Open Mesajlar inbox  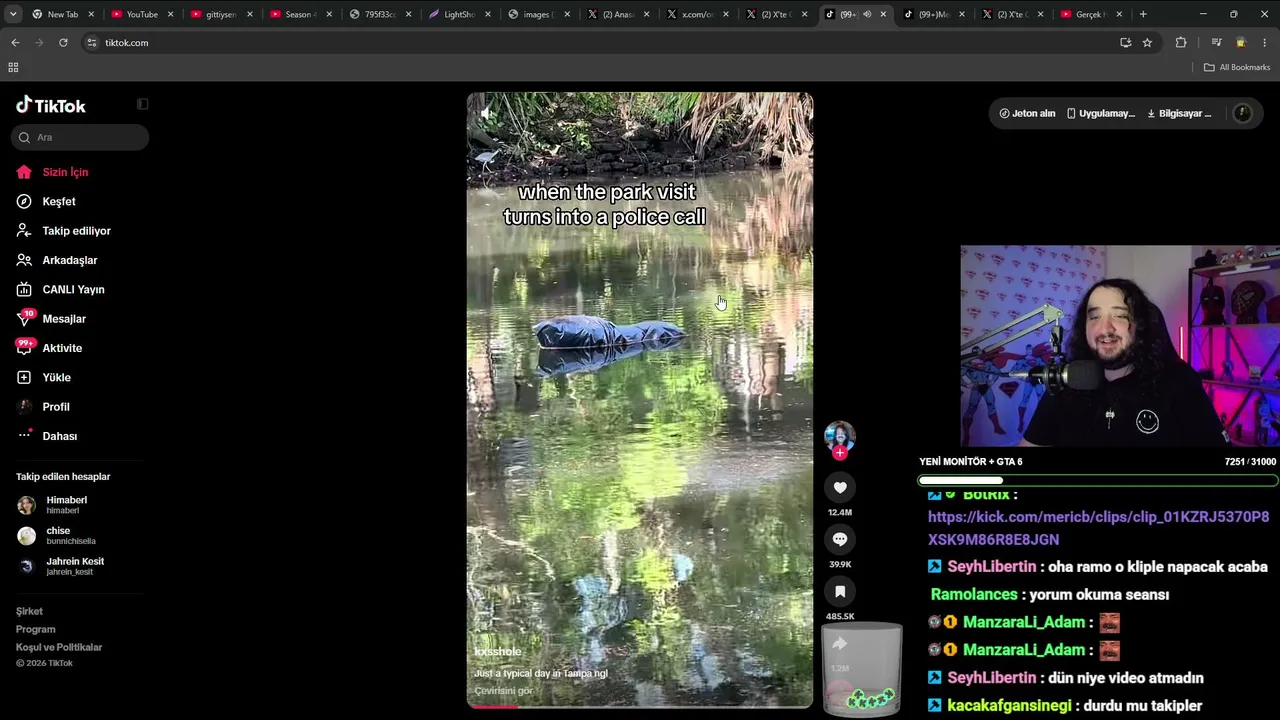click(x=64, y=319)
